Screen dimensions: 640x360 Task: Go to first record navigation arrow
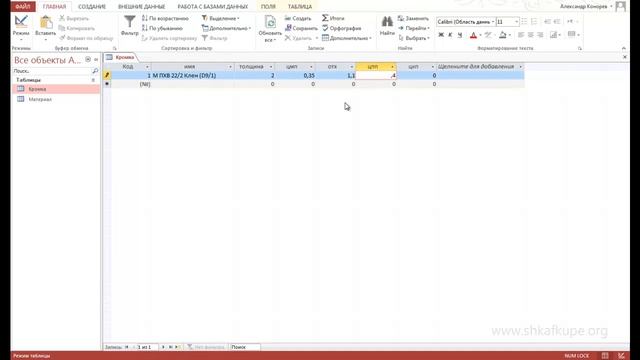(x=127, y=347)
